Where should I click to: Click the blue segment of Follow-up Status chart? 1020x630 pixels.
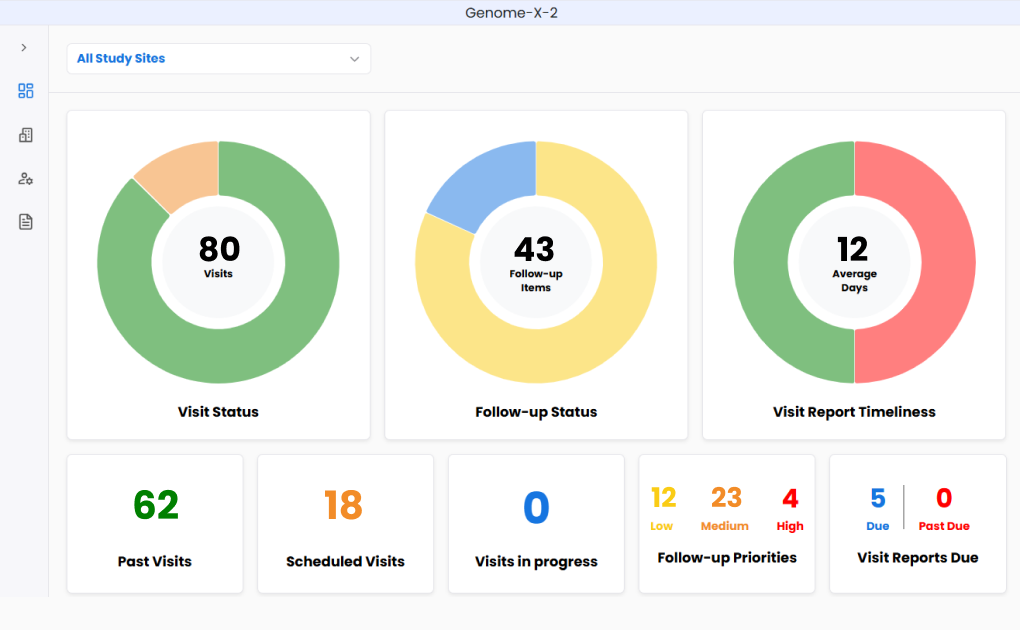492,182
